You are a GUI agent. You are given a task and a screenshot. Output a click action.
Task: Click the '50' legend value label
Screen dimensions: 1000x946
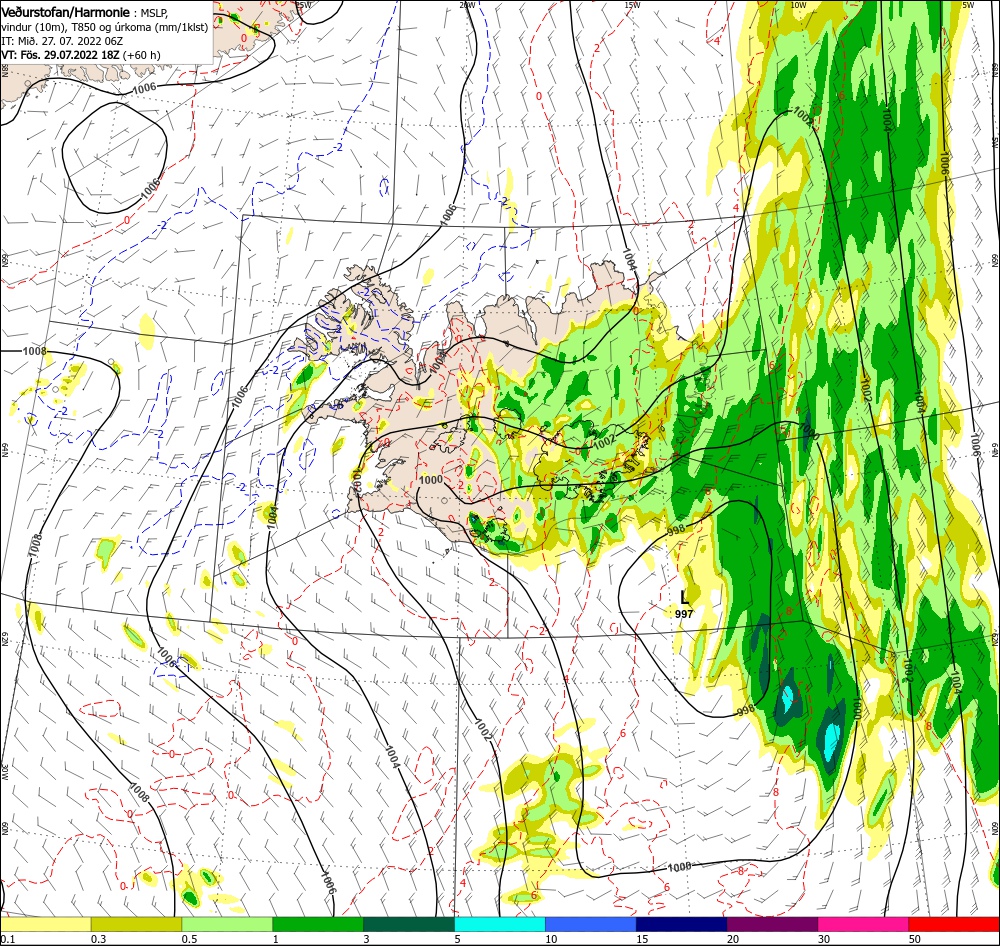pos(915,939)
